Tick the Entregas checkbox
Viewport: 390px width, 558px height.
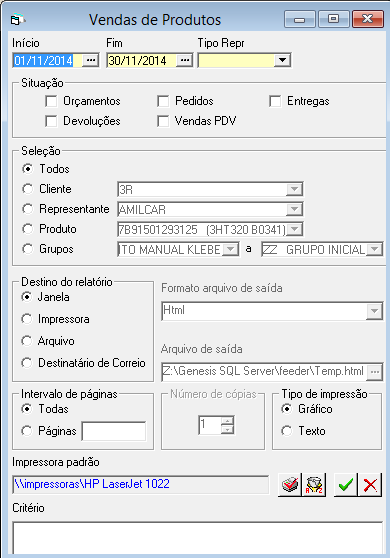[x=275, y=101]
